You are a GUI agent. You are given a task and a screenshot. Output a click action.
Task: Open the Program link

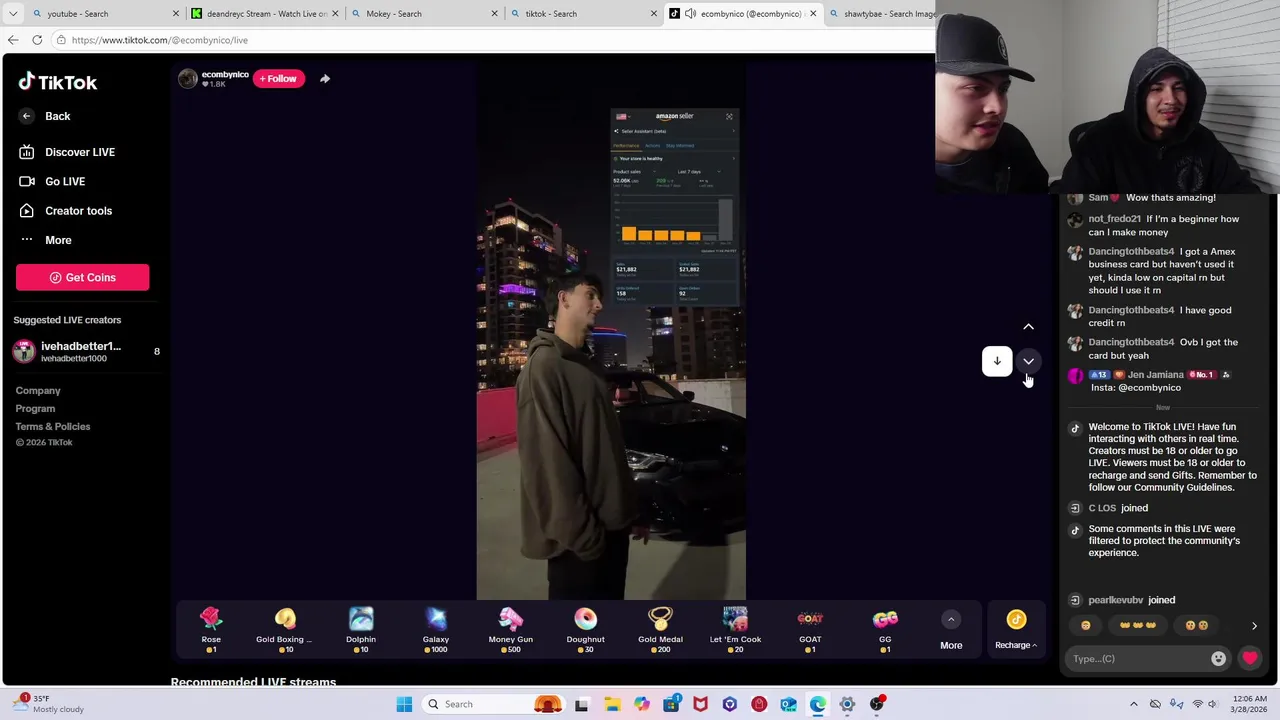tap(35, 409)
